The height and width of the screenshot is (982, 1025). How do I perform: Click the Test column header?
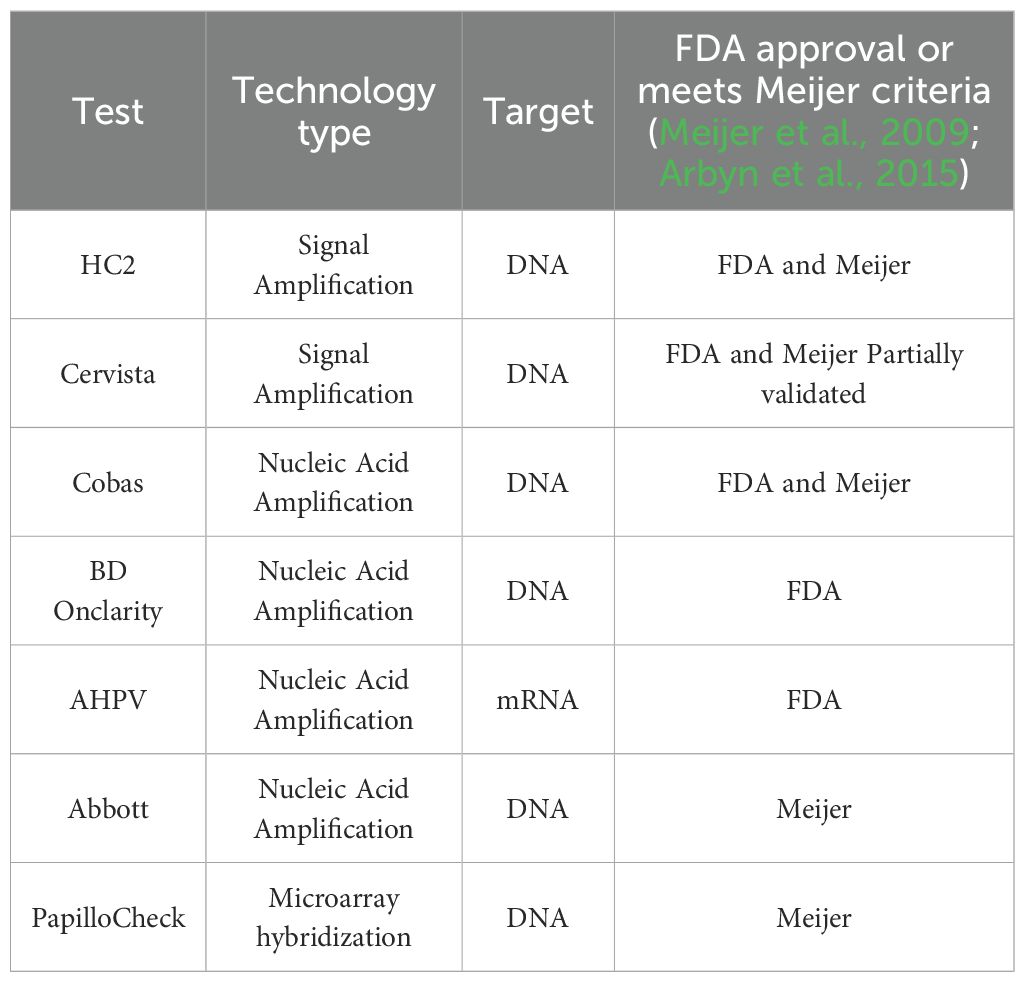pos(108,111)
